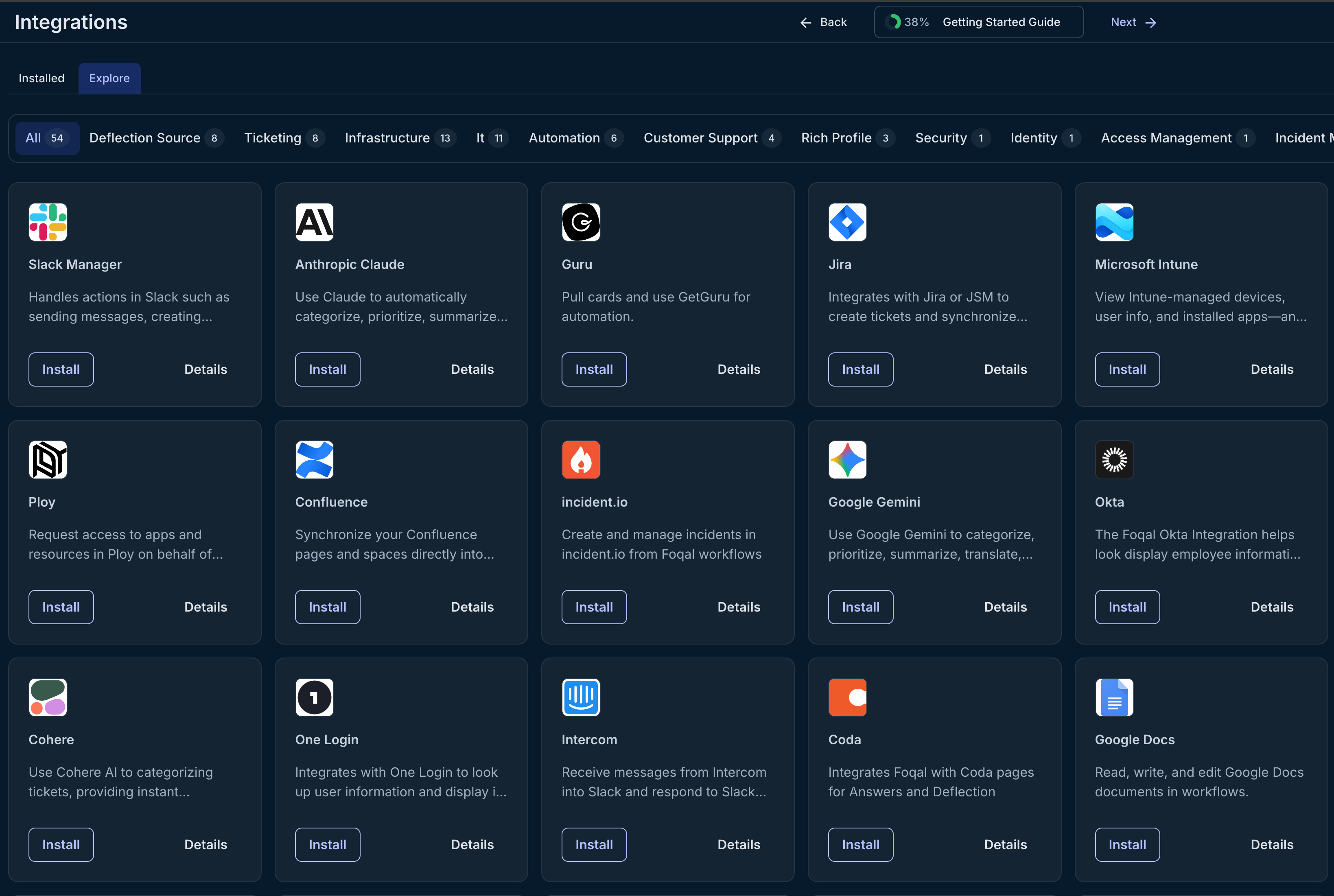The image size is (1334, 896).
Task: Switch to the Installed tab
Action: click(42, 78)
